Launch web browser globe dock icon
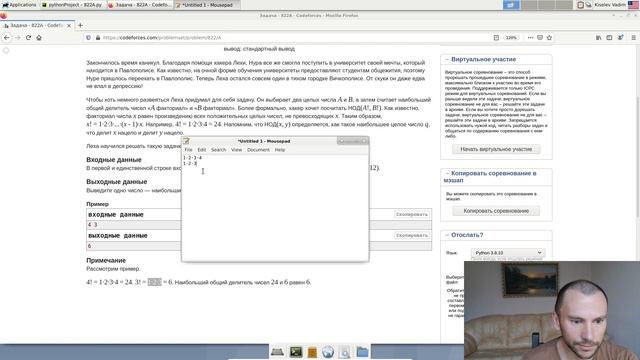Viewport: 640px width, 360px height. [328, 352]
